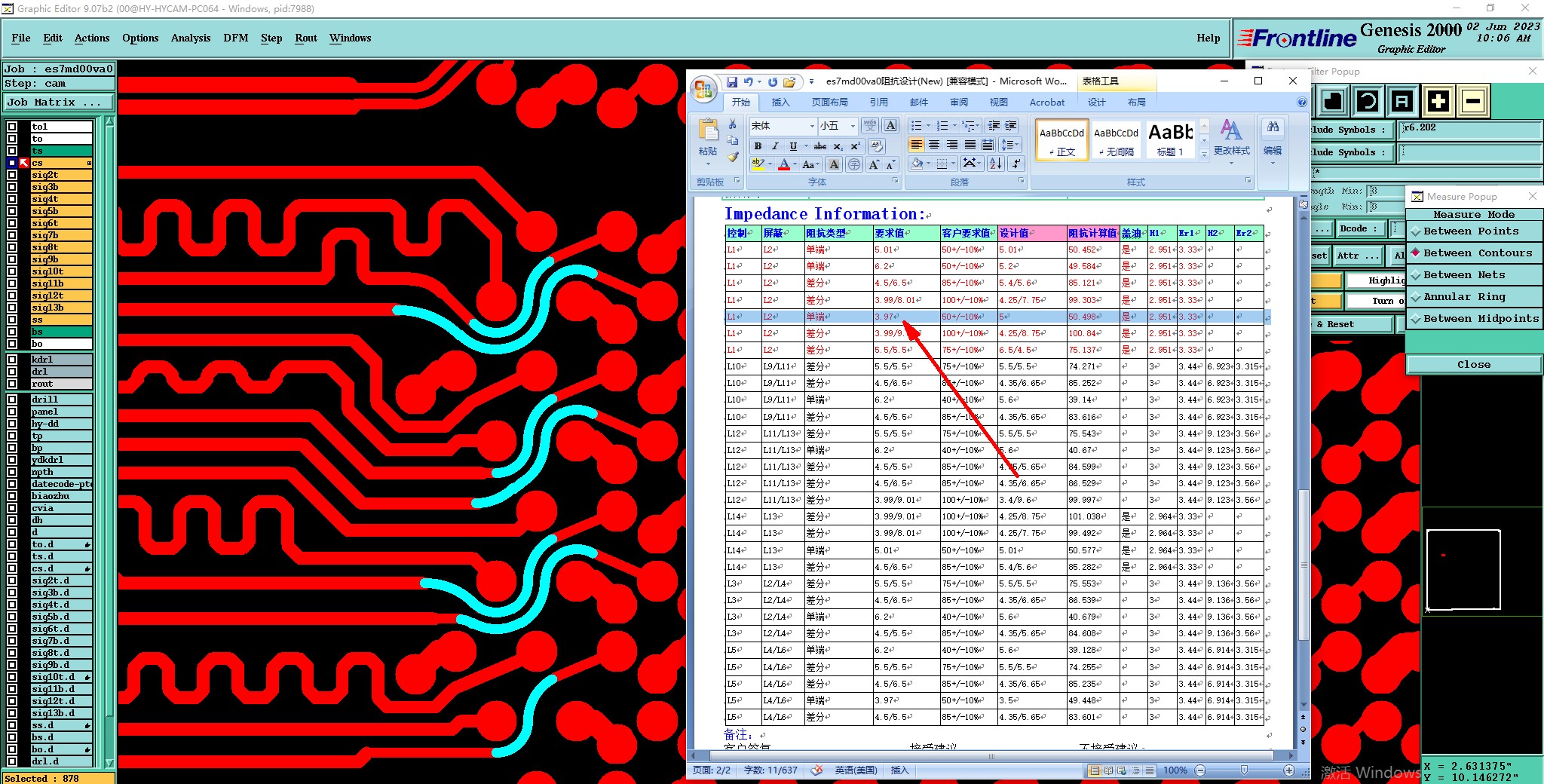Switch to the Page Layout ribbon tab
Image resolution: width=1544 pixels, height=784 pixels.
pos(829,103)
